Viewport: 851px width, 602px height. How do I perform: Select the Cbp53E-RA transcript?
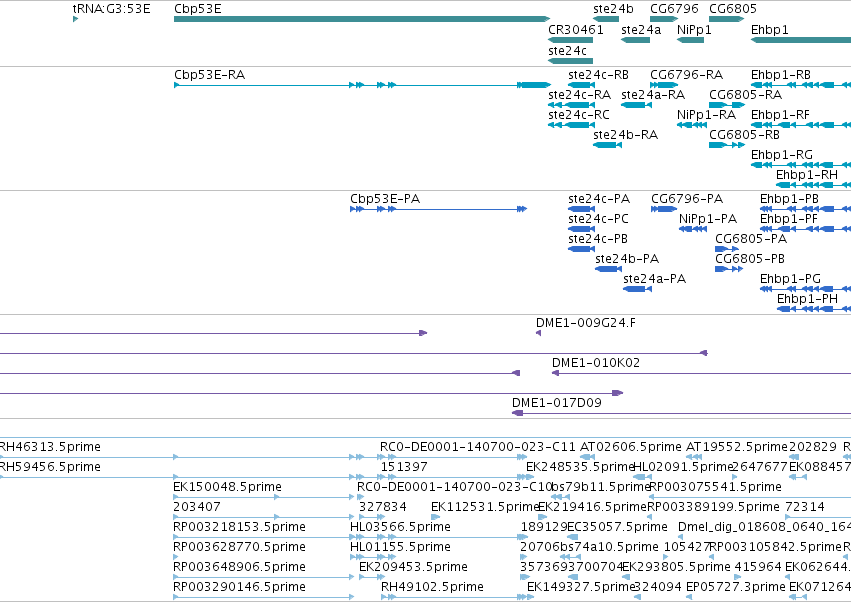coord(362,85)
